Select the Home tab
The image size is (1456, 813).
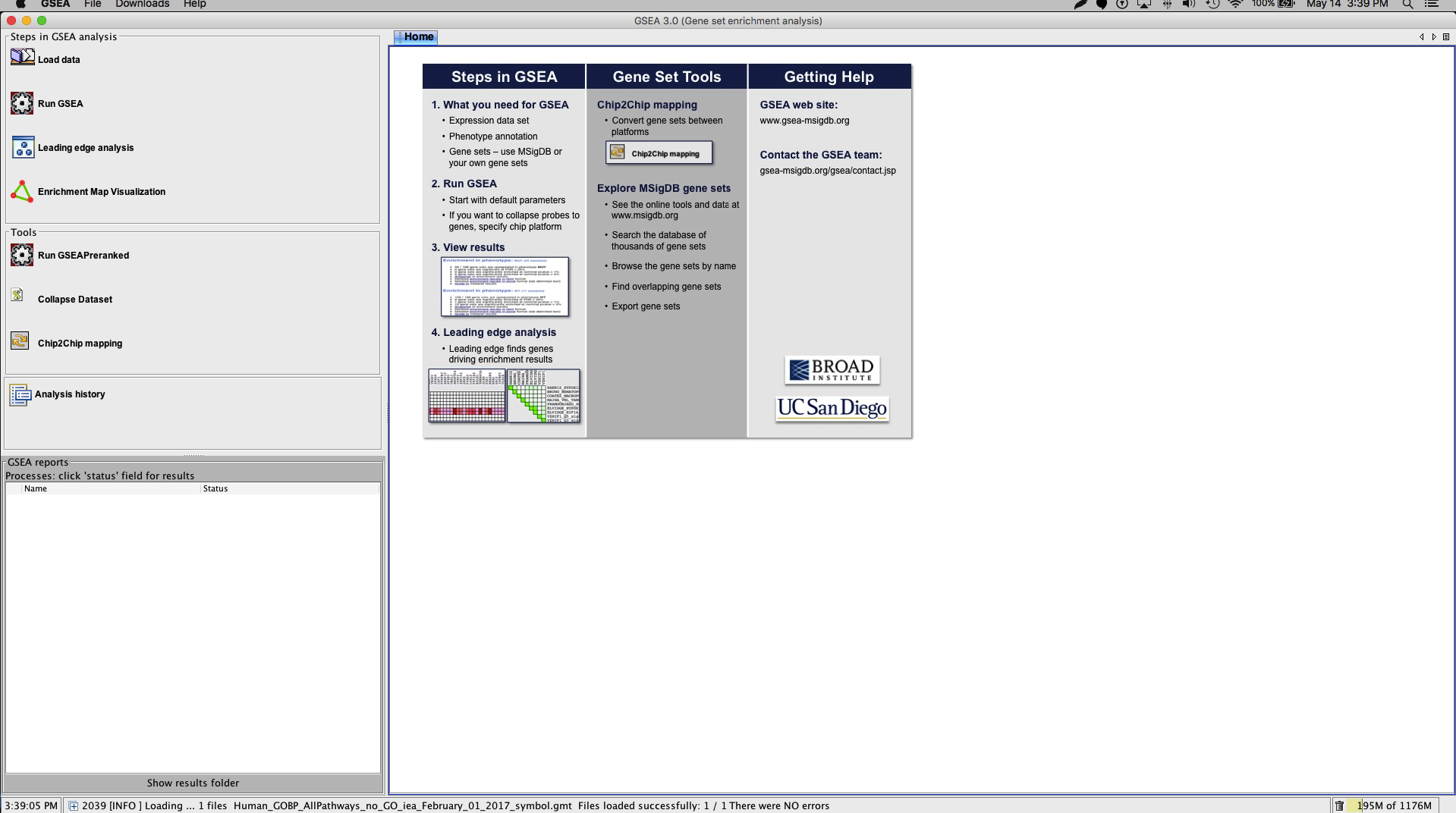416,36
